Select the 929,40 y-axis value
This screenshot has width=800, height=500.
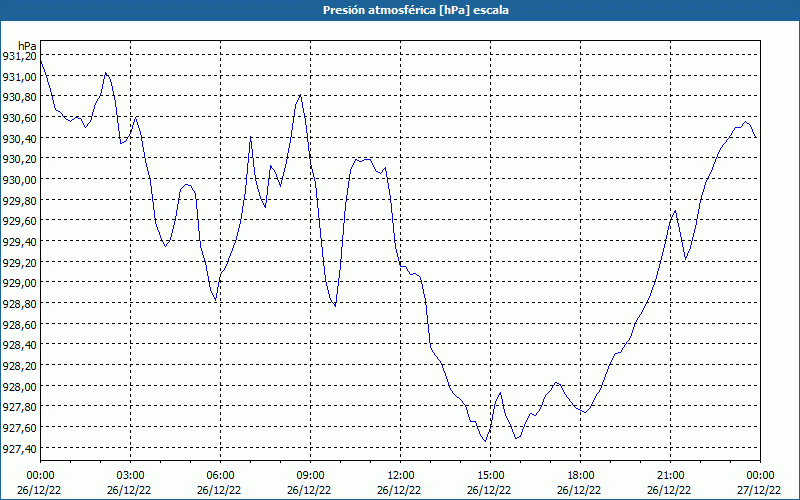coord(19,241)
